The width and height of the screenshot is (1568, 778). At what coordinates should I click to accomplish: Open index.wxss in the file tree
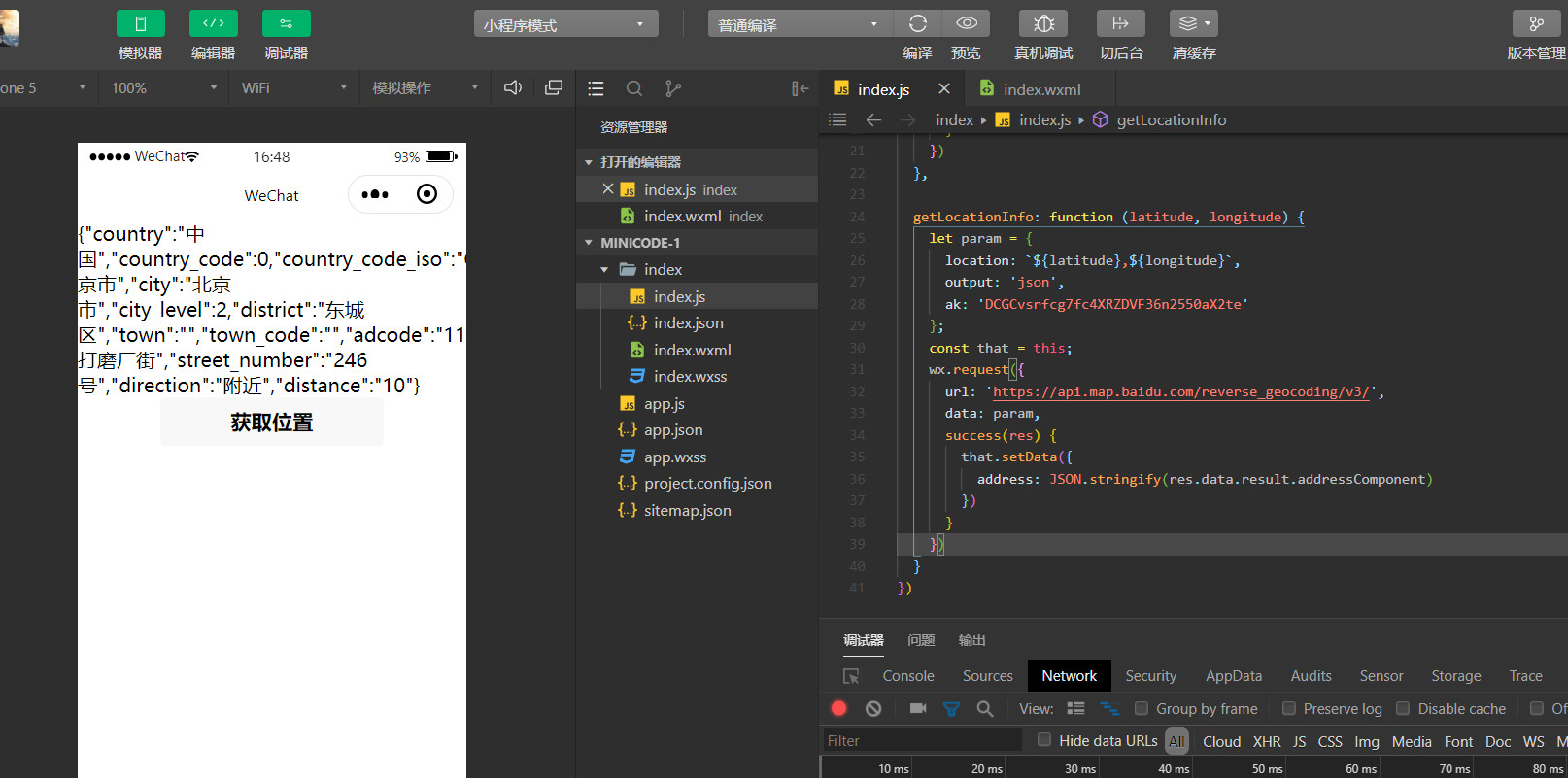pos(690,377)
